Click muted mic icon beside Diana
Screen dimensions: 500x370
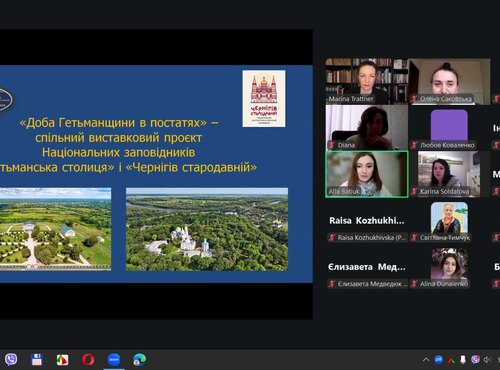coord(332,145)
